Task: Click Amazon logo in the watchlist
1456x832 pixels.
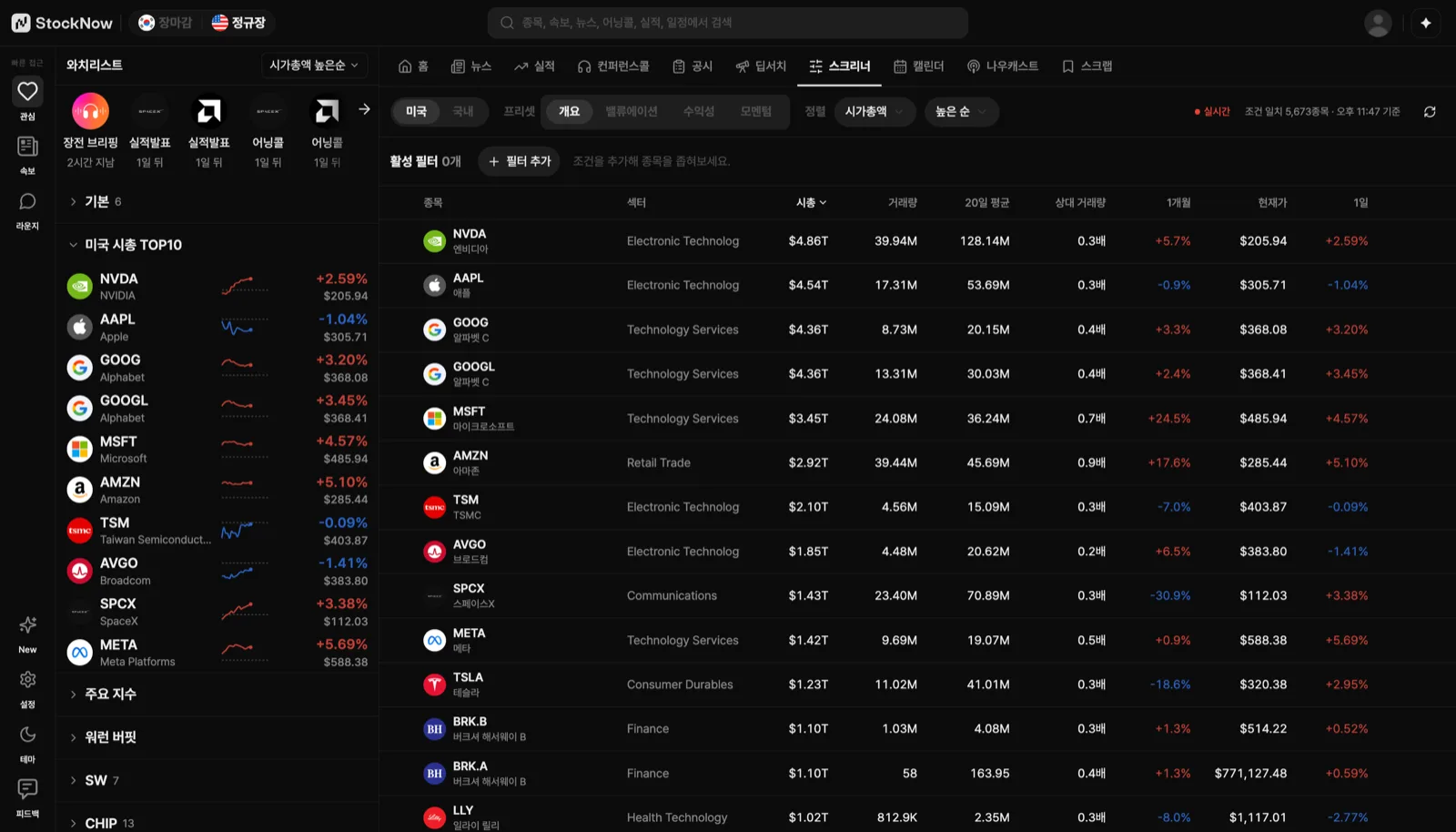Action: pos(80,490)
